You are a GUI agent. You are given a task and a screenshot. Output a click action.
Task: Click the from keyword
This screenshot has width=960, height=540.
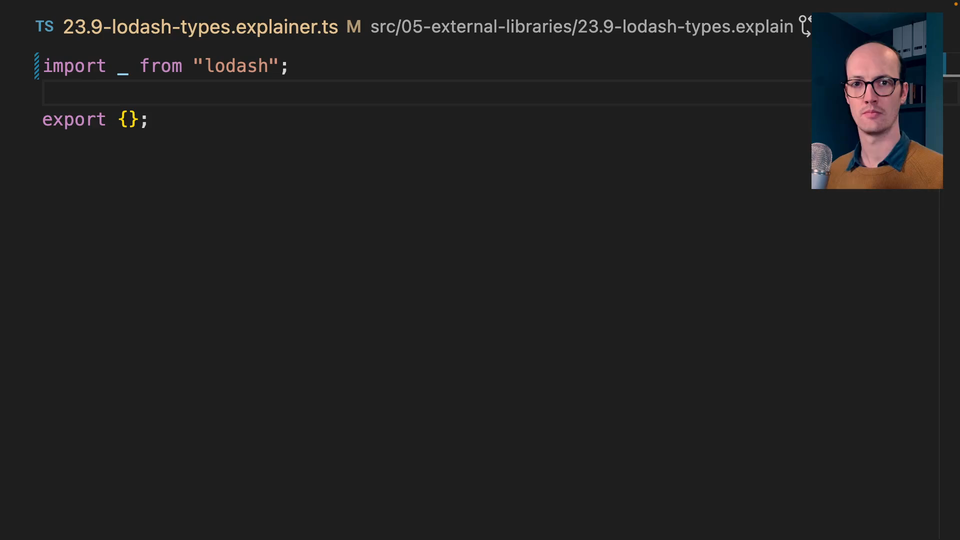coord(161,66)
